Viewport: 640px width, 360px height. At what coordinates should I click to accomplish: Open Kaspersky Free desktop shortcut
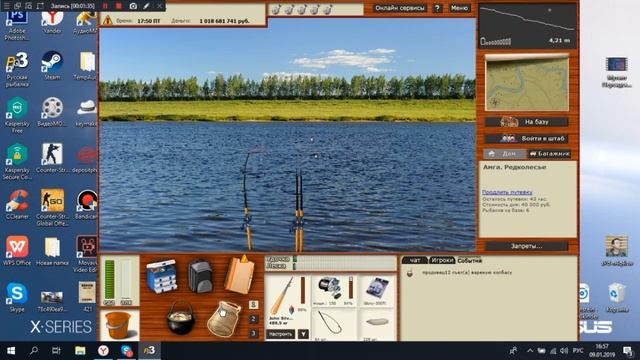[17, 116]
